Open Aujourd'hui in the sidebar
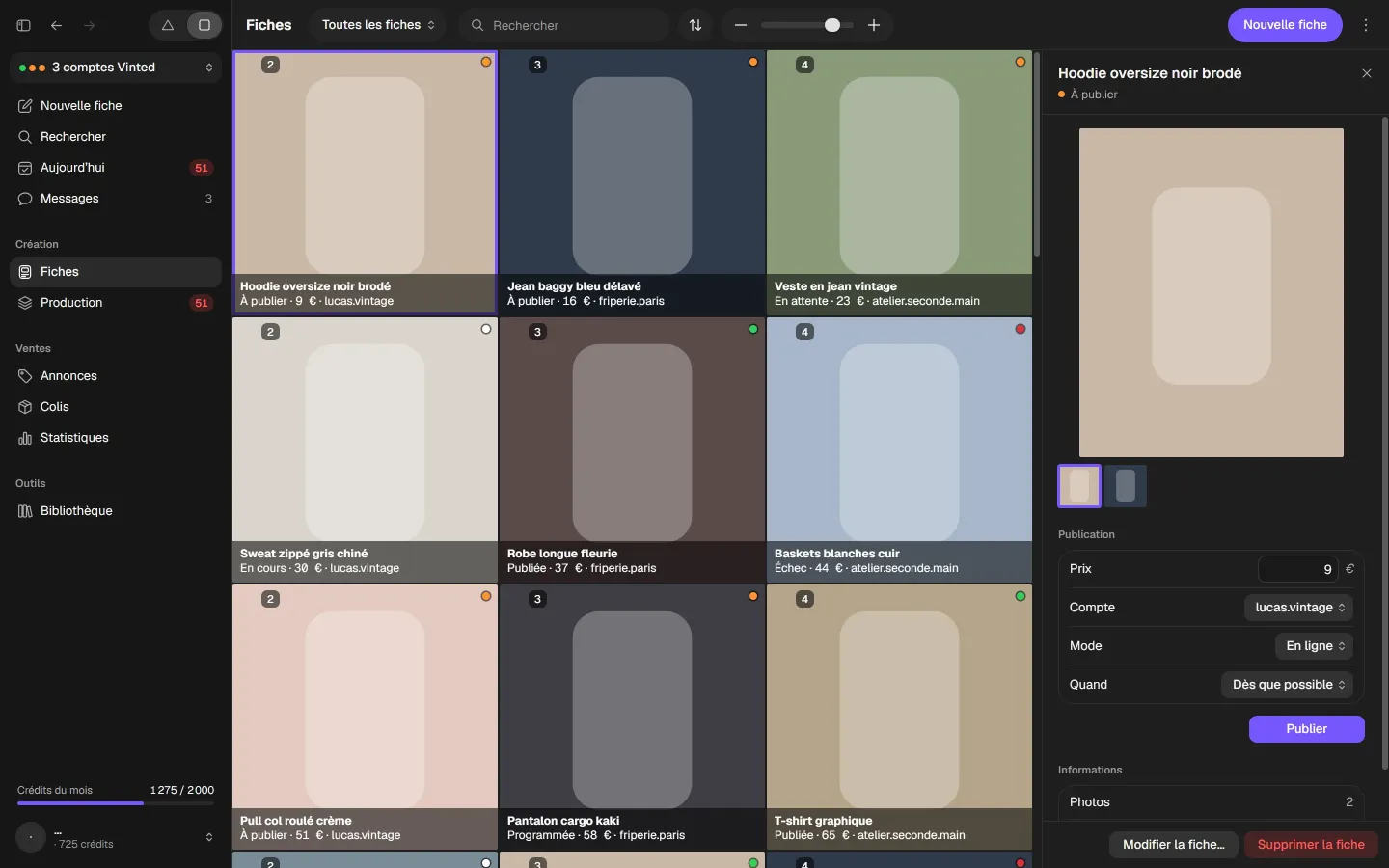The width and height of the screenshot is (1389, 868). (116, 168)
